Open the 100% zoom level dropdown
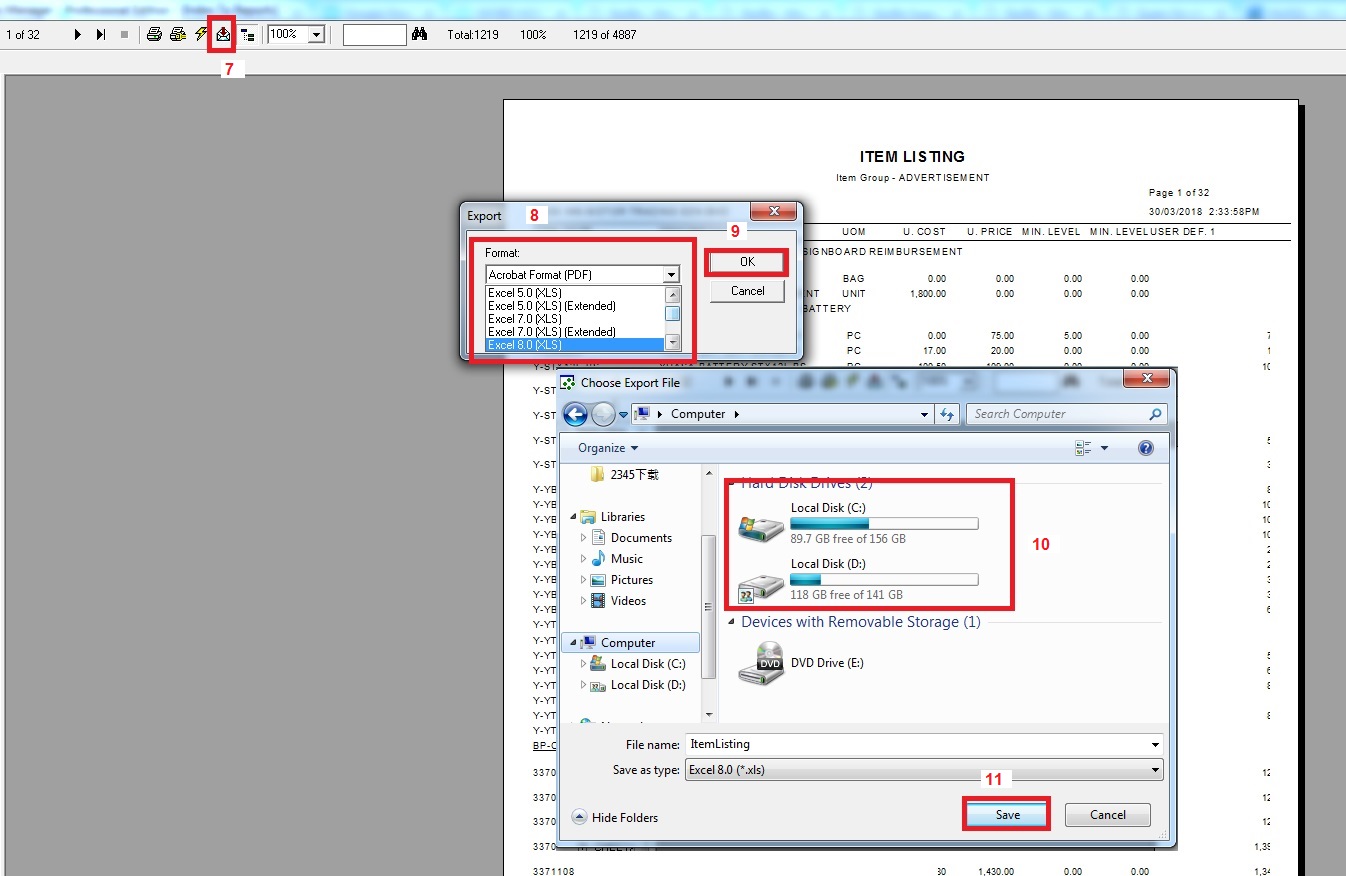The height and width of the screenshot is (876, 1346). [316, 34]
